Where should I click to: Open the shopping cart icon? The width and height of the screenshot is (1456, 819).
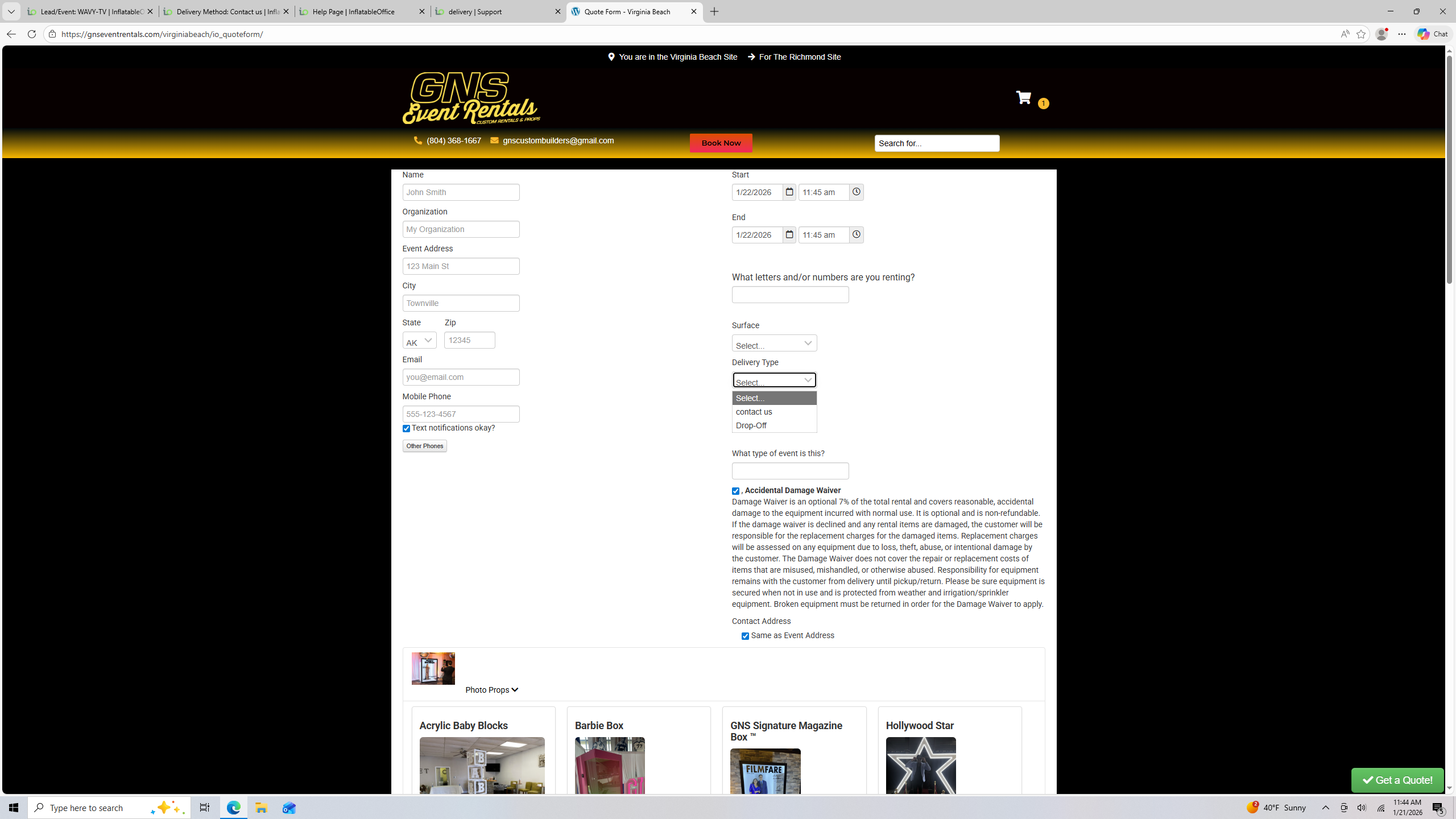[1023, 98]
